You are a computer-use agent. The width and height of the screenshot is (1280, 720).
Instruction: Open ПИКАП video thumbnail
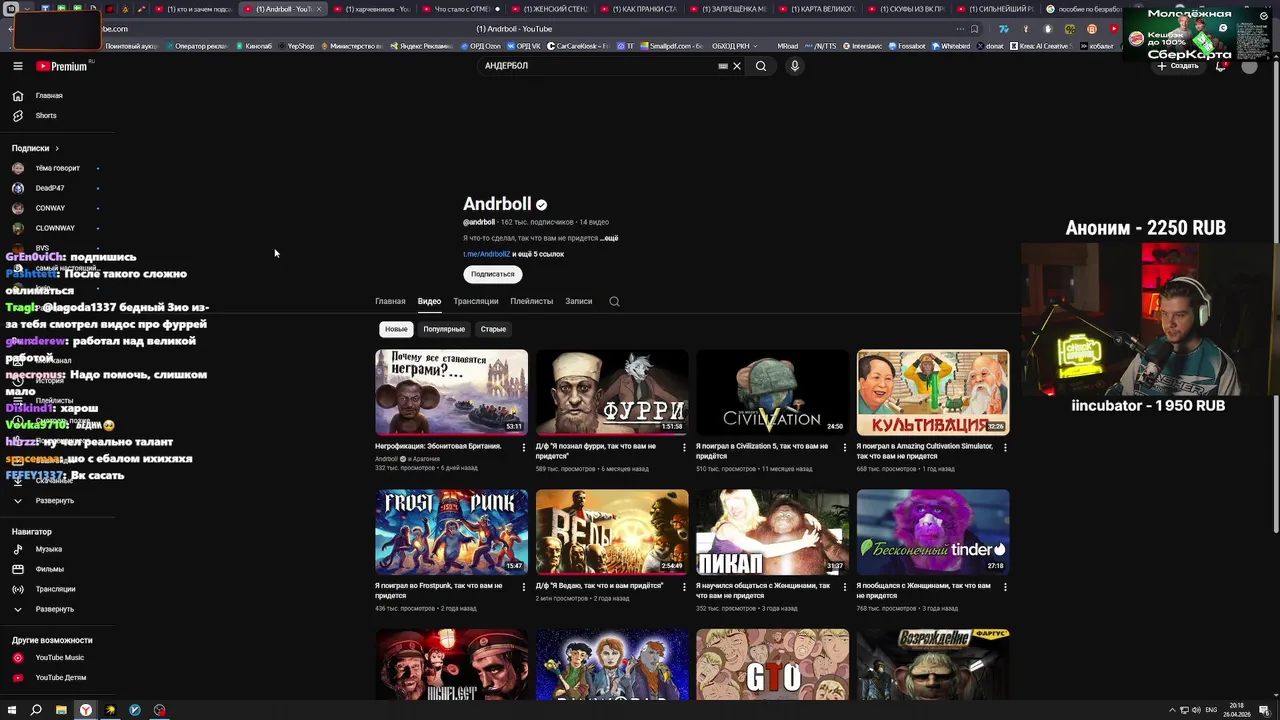(x=772, y=532)
